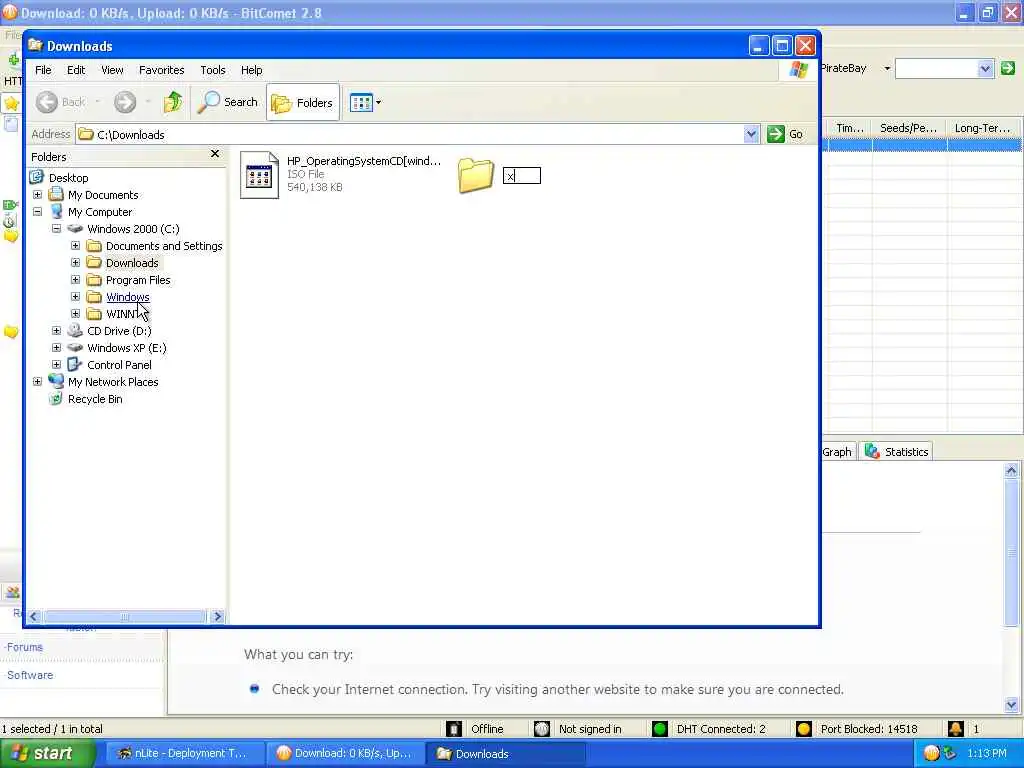Click the Long-Ter... column header in BitComet
1024x768 pixels.
click(982, 128)
